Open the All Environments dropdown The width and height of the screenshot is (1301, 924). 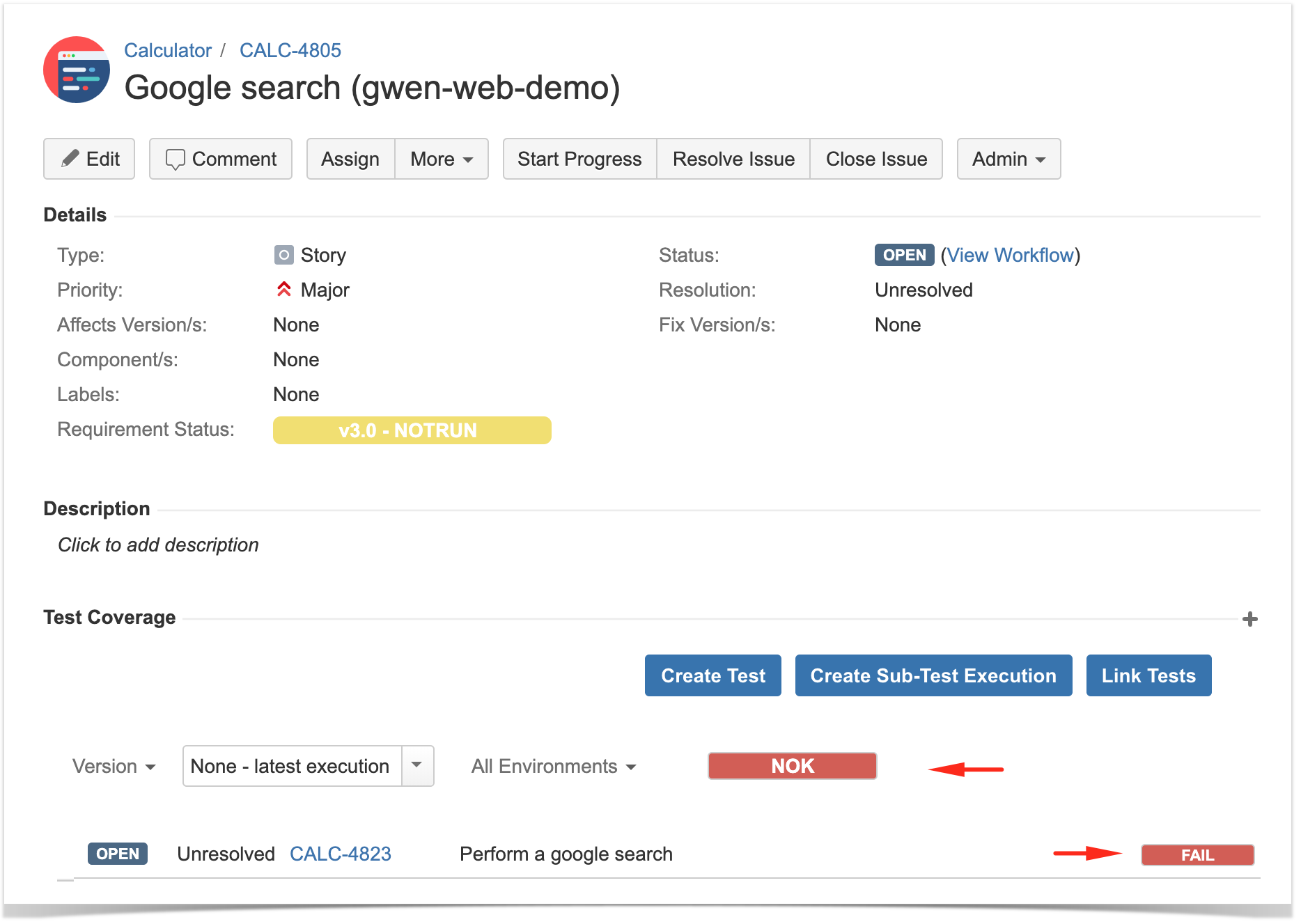[x=554, y=766]
